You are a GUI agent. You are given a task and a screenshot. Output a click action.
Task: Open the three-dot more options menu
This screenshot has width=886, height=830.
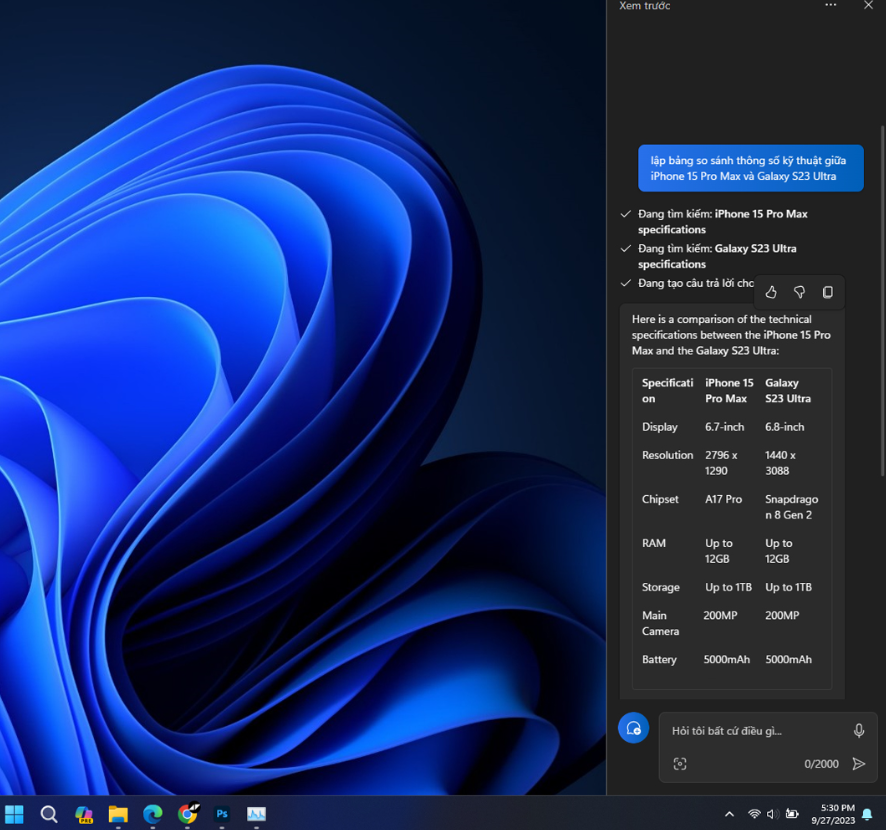(x=830, y=6)
